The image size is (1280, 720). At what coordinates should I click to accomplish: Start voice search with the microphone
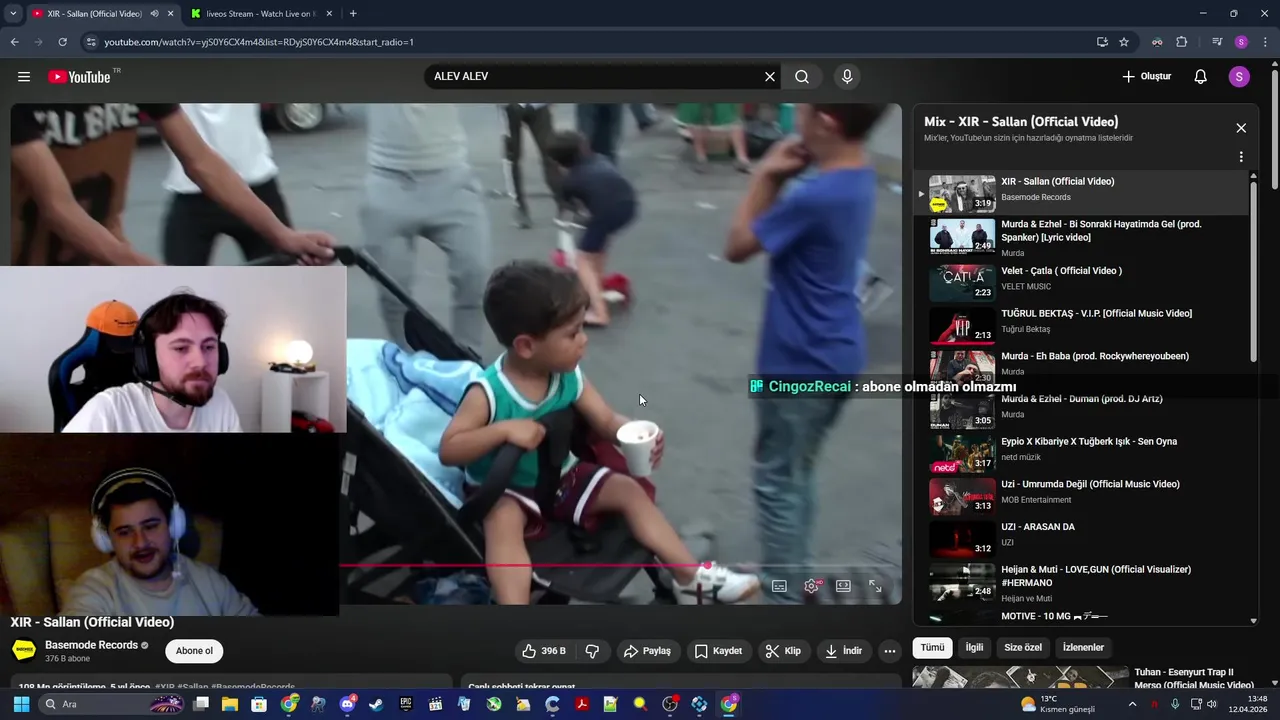847,77
